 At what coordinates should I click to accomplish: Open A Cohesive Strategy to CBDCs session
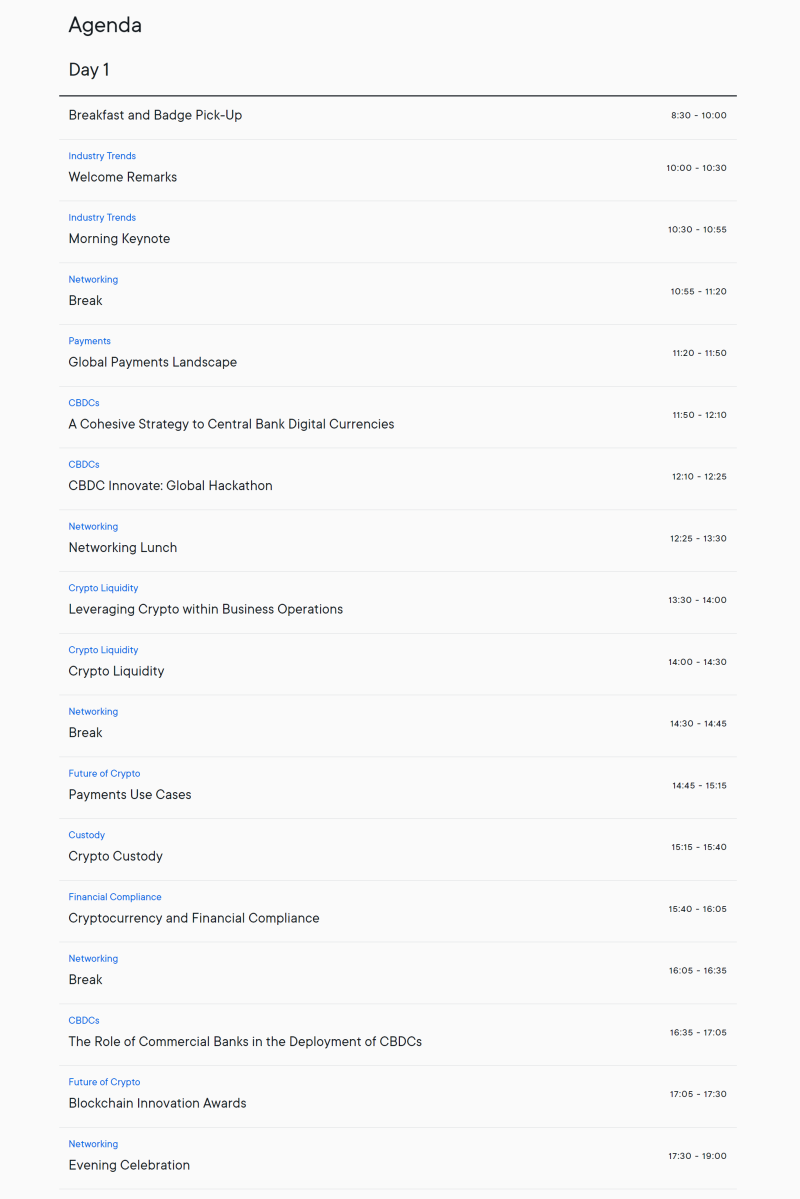[231, 424]
